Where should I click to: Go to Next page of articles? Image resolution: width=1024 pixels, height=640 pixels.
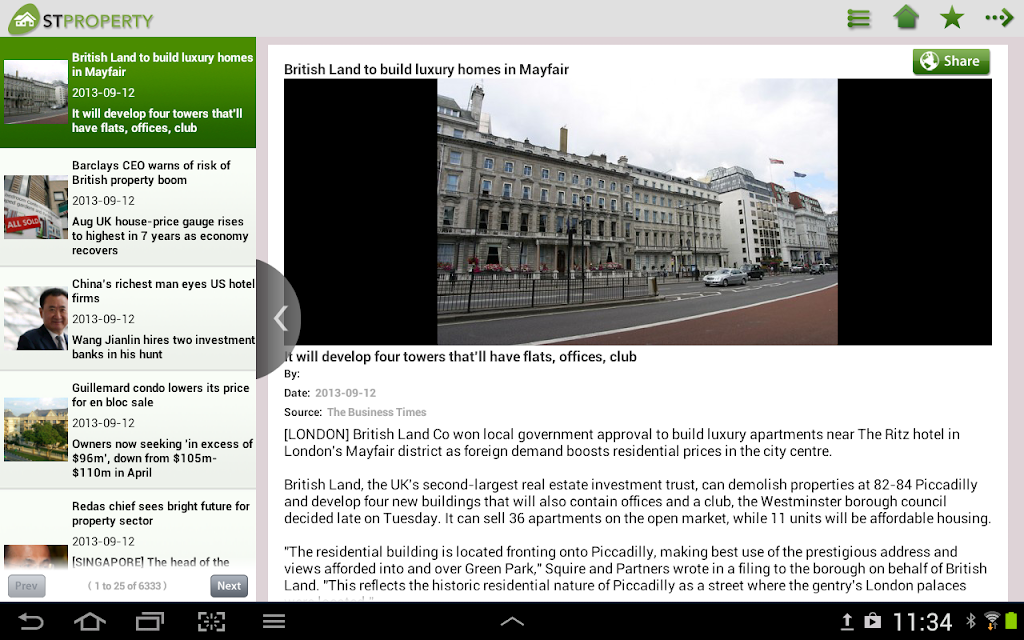[229, 586]
